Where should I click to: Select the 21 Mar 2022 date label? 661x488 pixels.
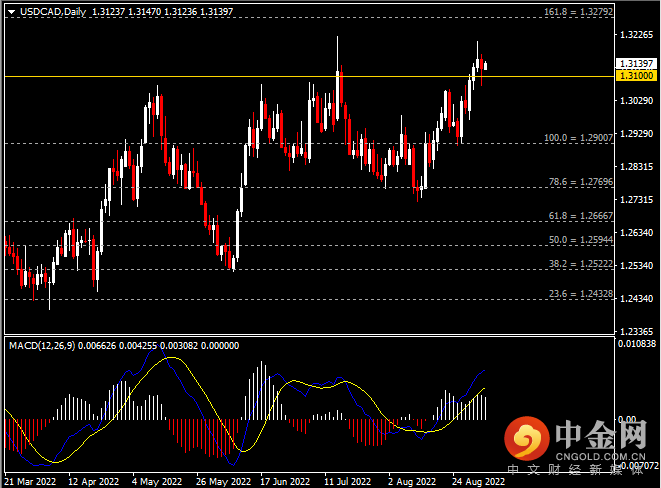point(30,481)
